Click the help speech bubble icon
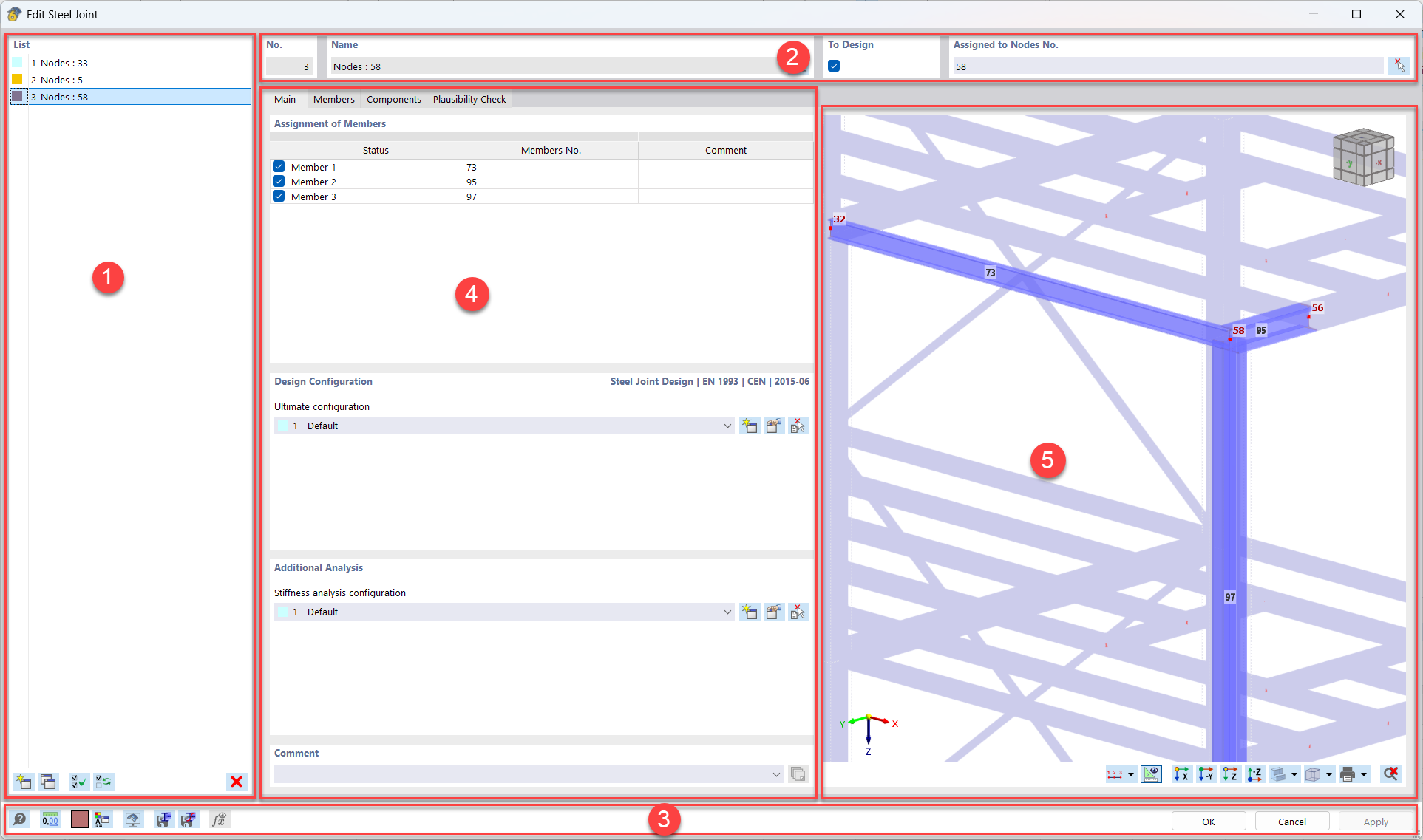1423x840 pixels. pyautogui.click(x=20, y=819)
